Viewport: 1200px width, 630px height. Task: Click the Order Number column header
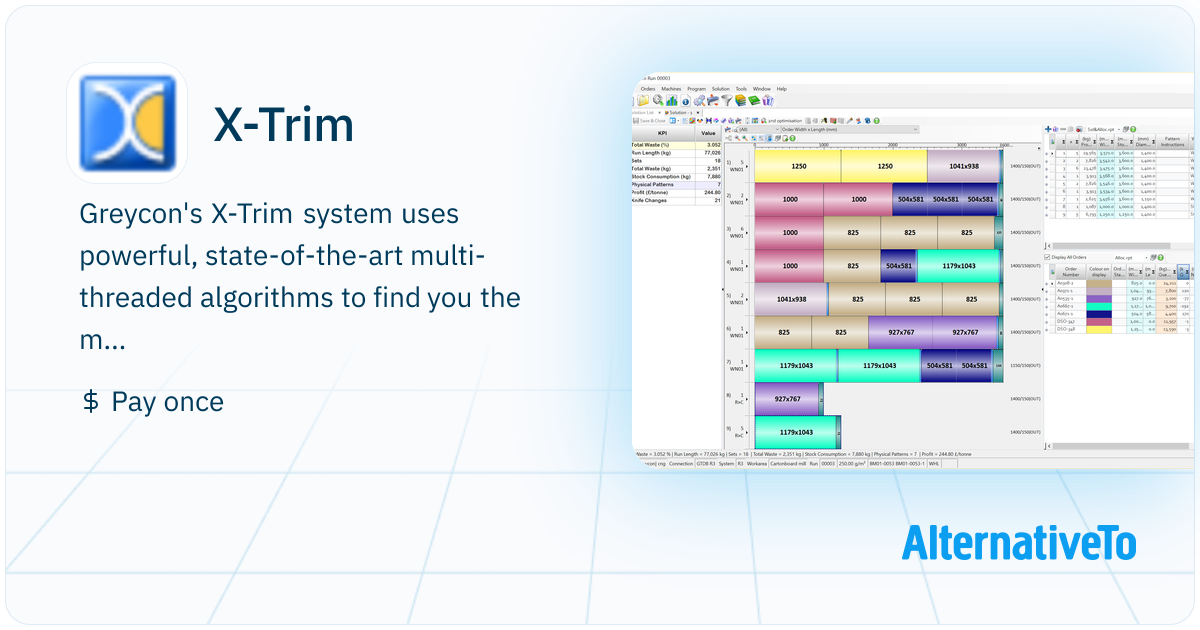coord(1071,272)
